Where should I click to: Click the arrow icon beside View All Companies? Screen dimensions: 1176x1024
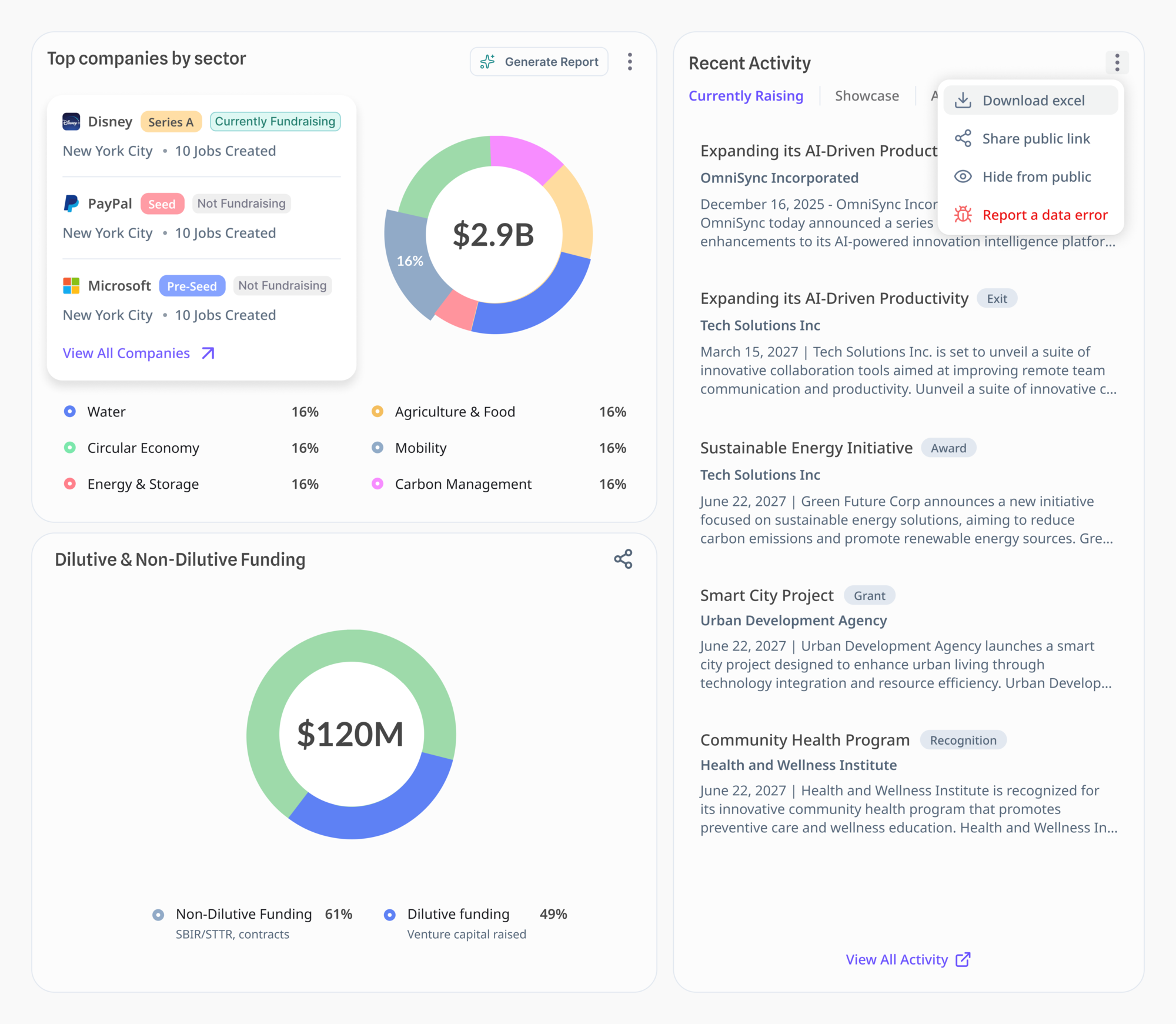click(208, 353)
